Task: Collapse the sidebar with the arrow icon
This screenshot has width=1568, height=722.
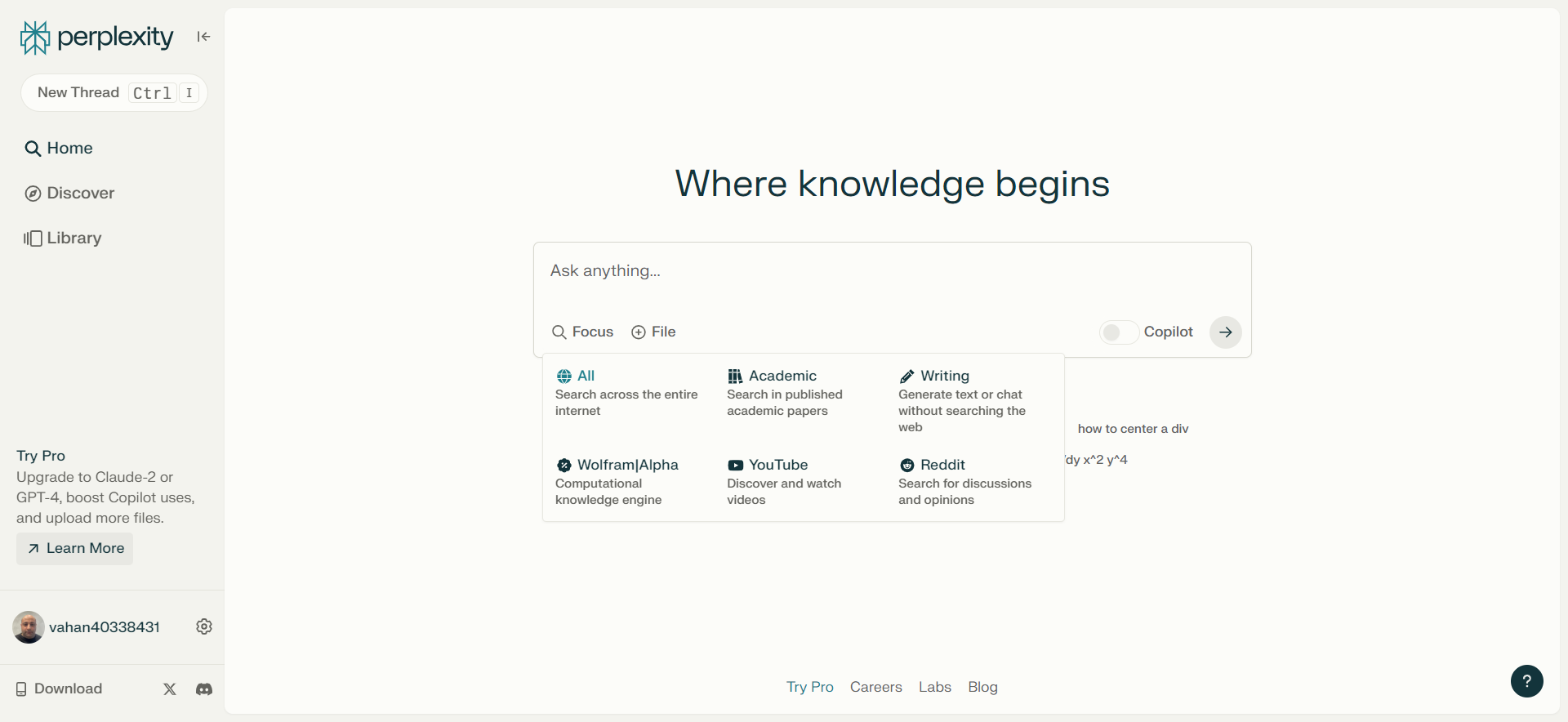Action: tap(203, 37)
